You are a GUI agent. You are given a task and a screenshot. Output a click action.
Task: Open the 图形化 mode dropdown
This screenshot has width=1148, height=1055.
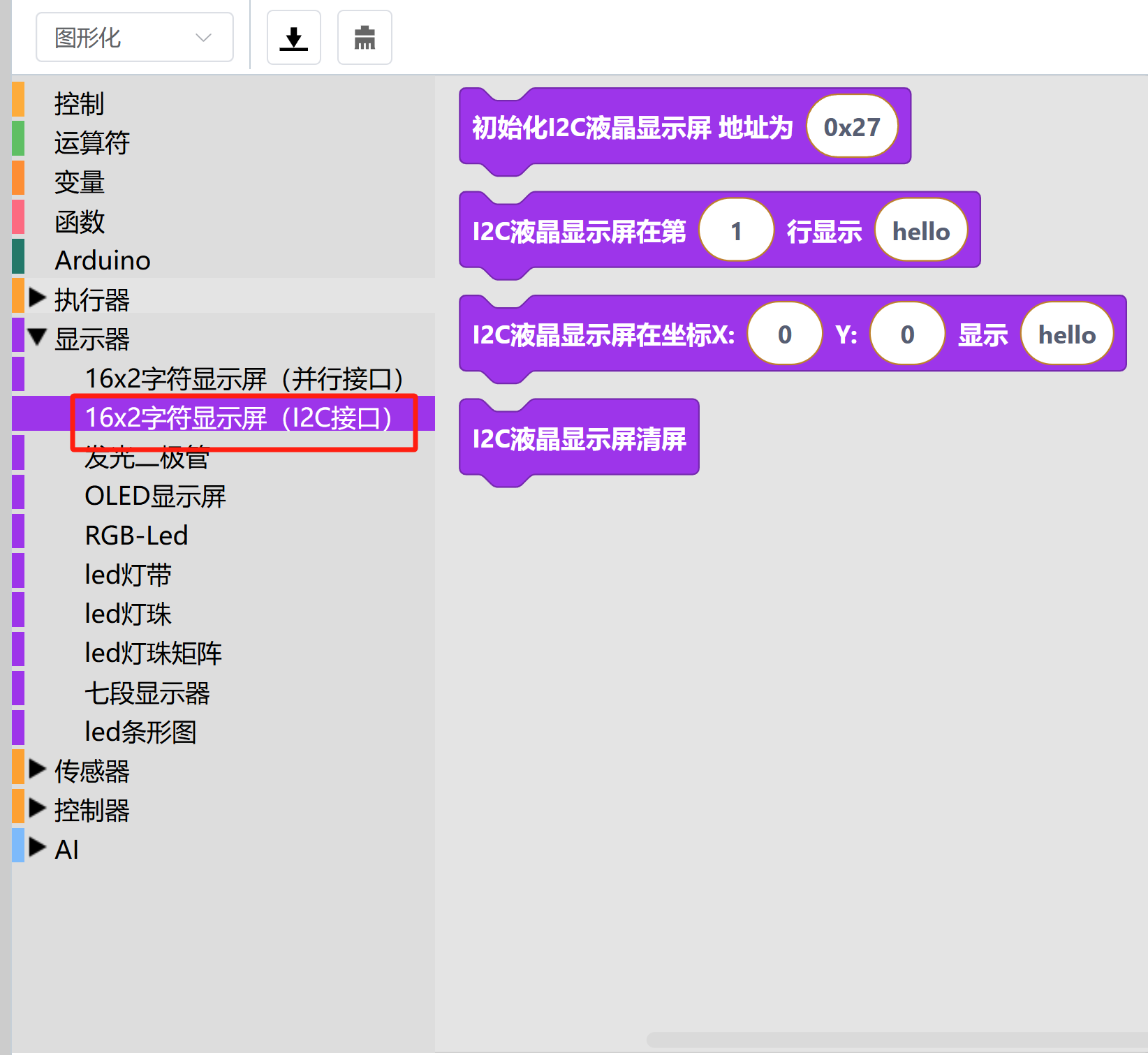pos(134,38)
